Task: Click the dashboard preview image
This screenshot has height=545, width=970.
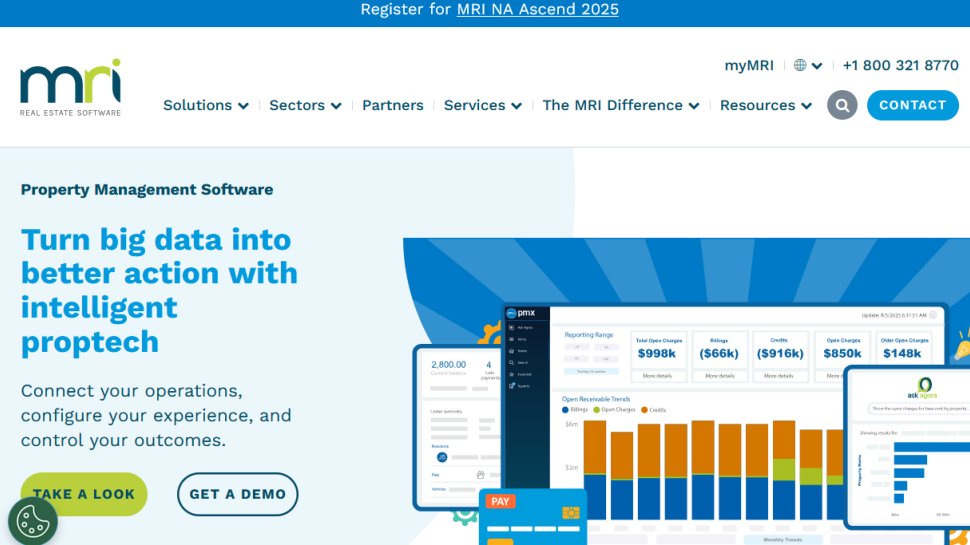Action: click(687, 392)
